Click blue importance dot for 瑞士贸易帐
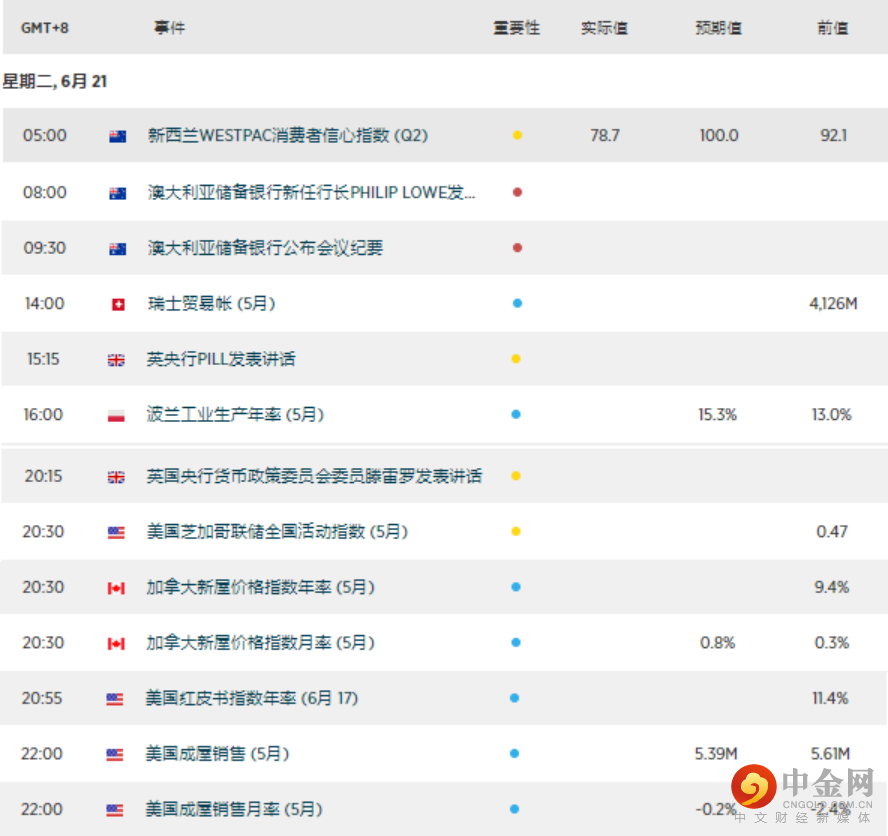888x836 pixels. coord(517,304)
